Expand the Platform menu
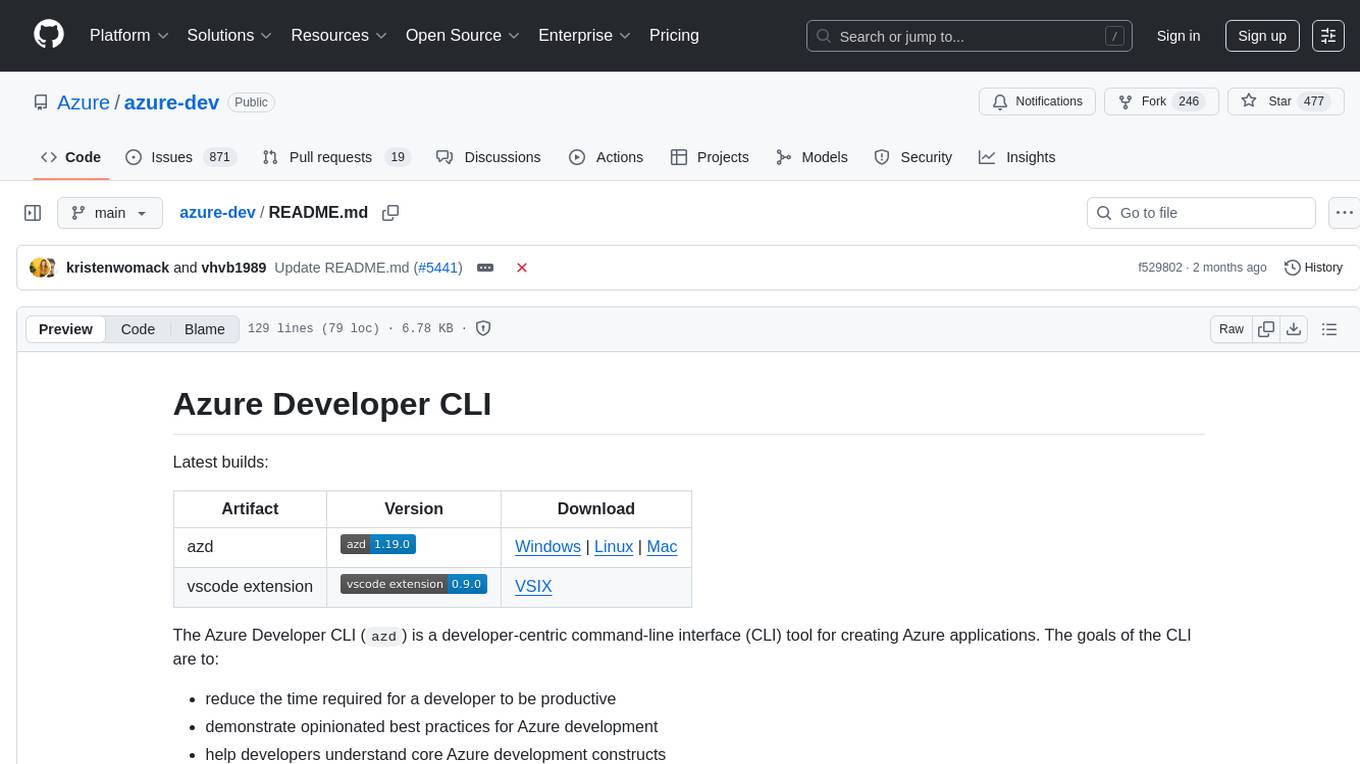The image size is (1360, 764). [x=129, y=35]
